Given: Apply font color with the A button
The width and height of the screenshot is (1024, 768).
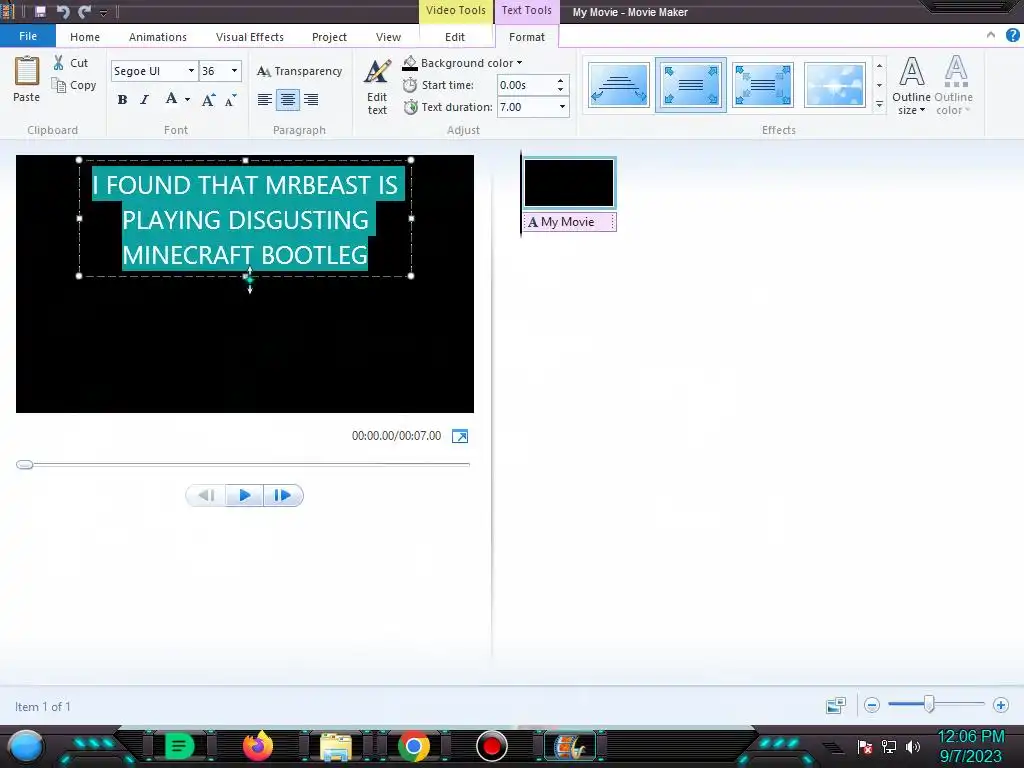Looking at the screenshot, I should point(171,99).
